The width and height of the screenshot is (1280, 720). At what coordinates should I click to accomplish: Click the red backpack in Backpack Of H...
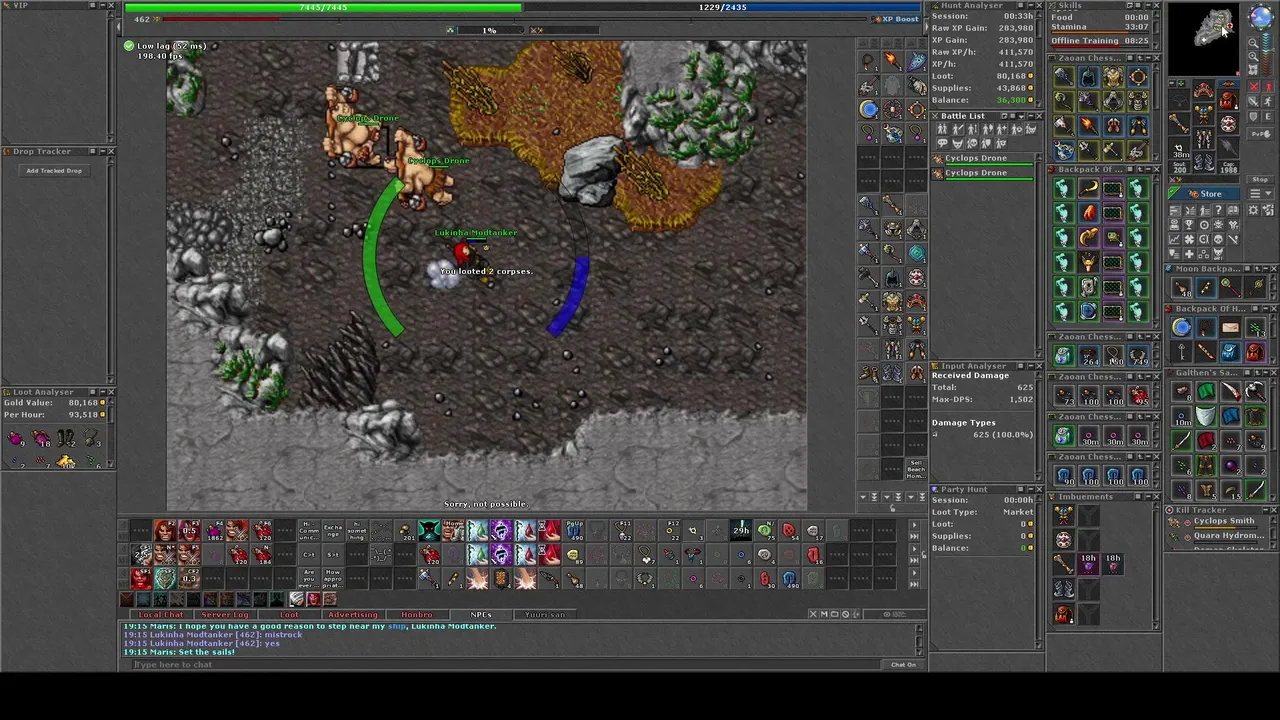click(1255, 351)
